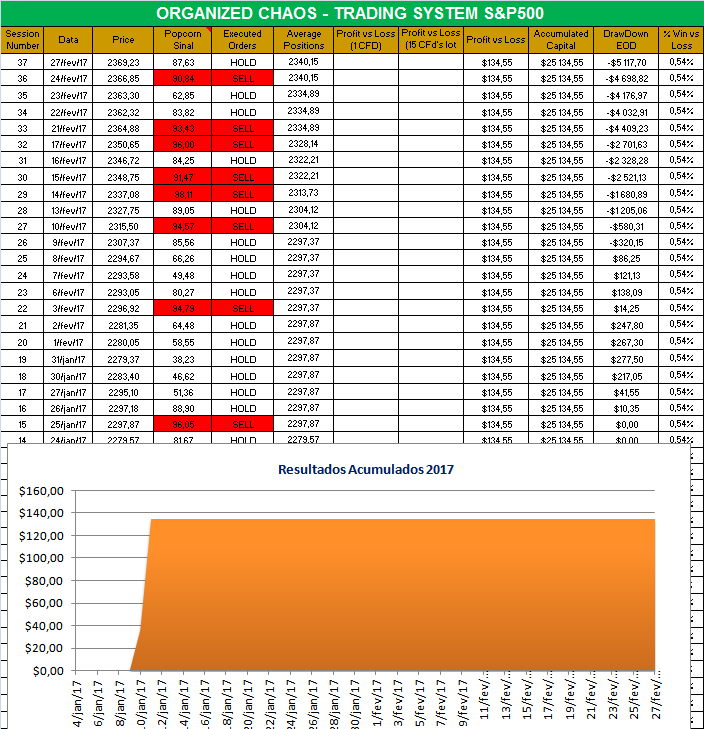Click the red cell 94,57

click(x=183, y=226)
